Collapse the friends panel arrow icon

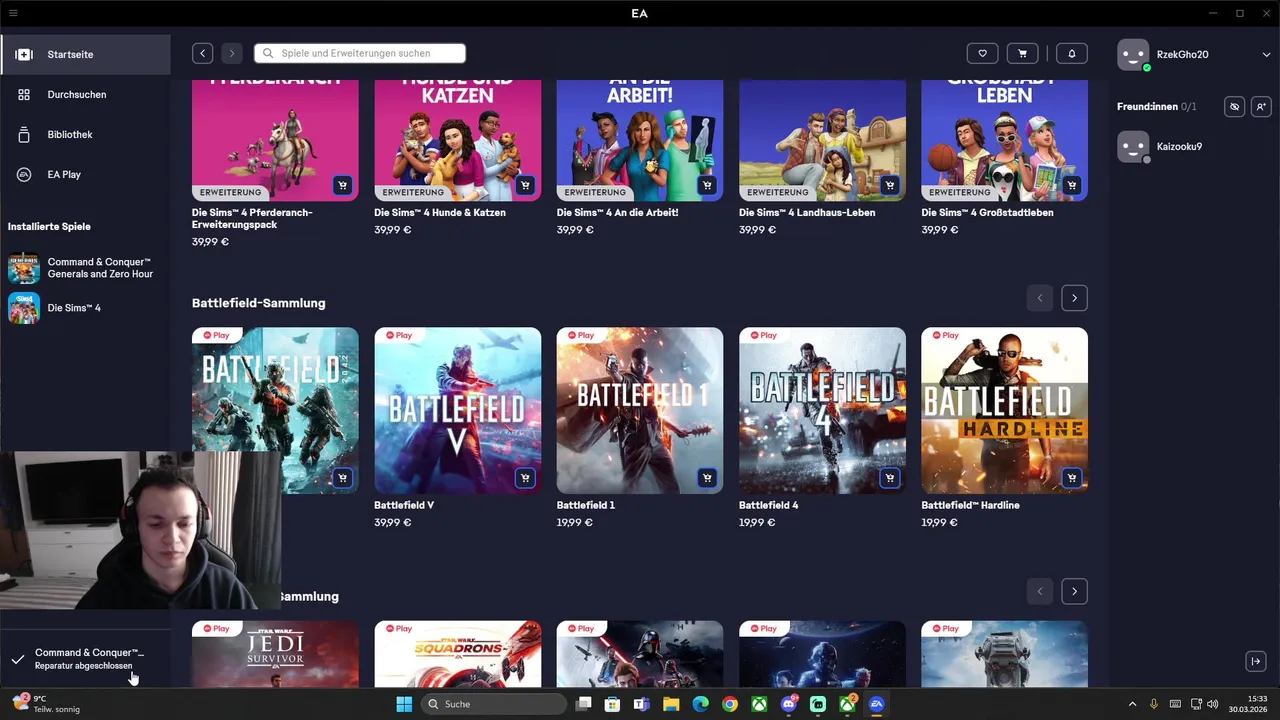[x=1256, y=661]
